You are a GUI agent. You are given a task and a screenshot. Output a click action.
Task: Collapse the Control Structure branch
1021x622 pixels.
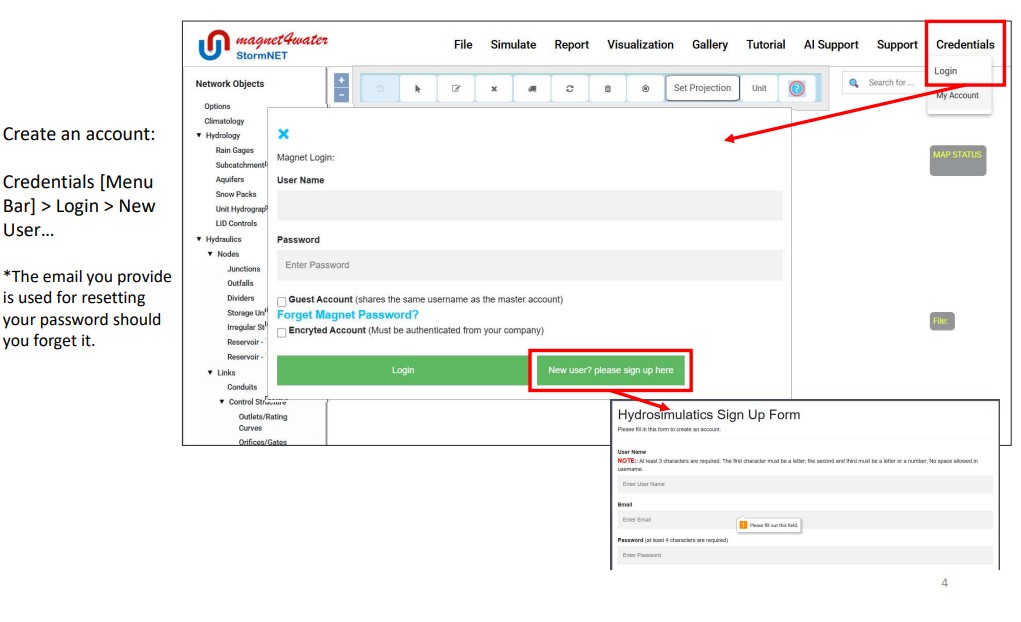pyautogui.click(x=222, y=402)
